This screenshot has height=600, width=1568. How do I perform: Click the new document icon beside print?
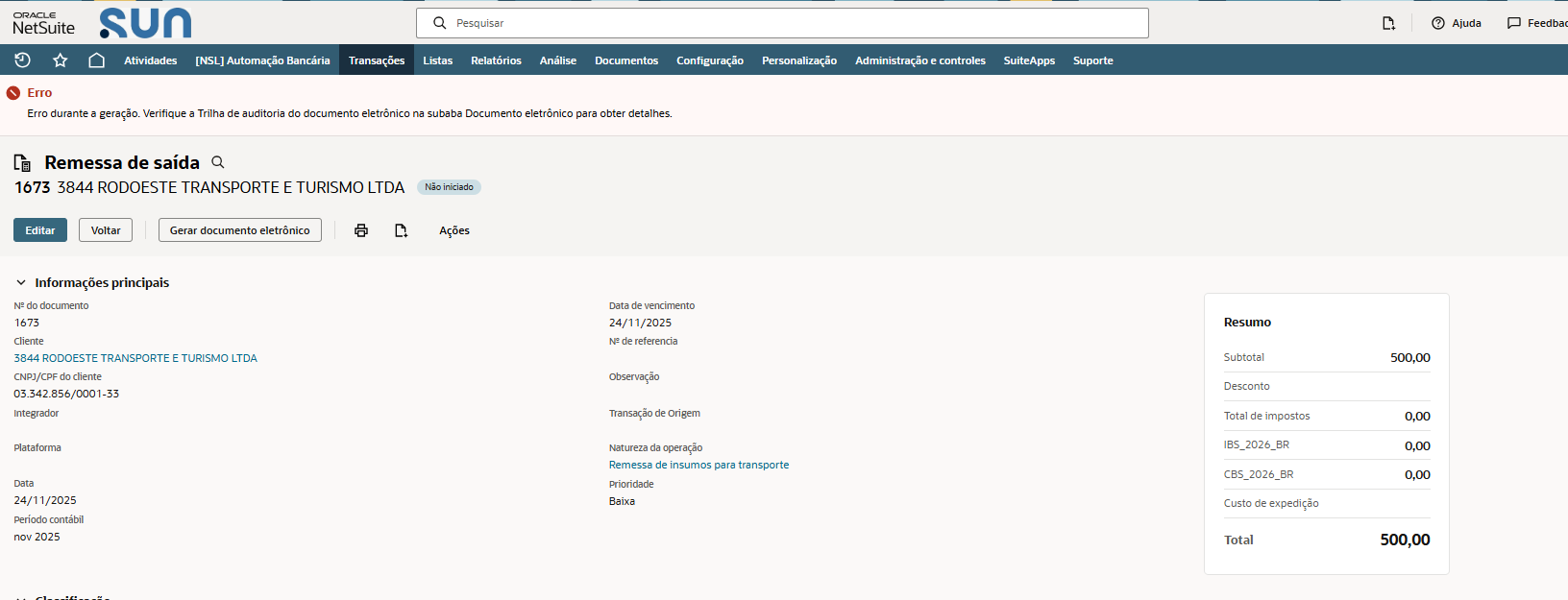402,230
